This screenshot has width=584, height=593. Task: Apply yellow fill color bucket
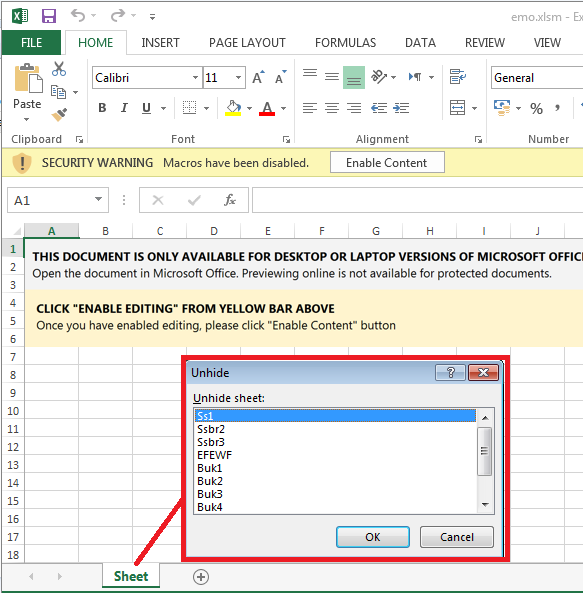coord(233,108)
